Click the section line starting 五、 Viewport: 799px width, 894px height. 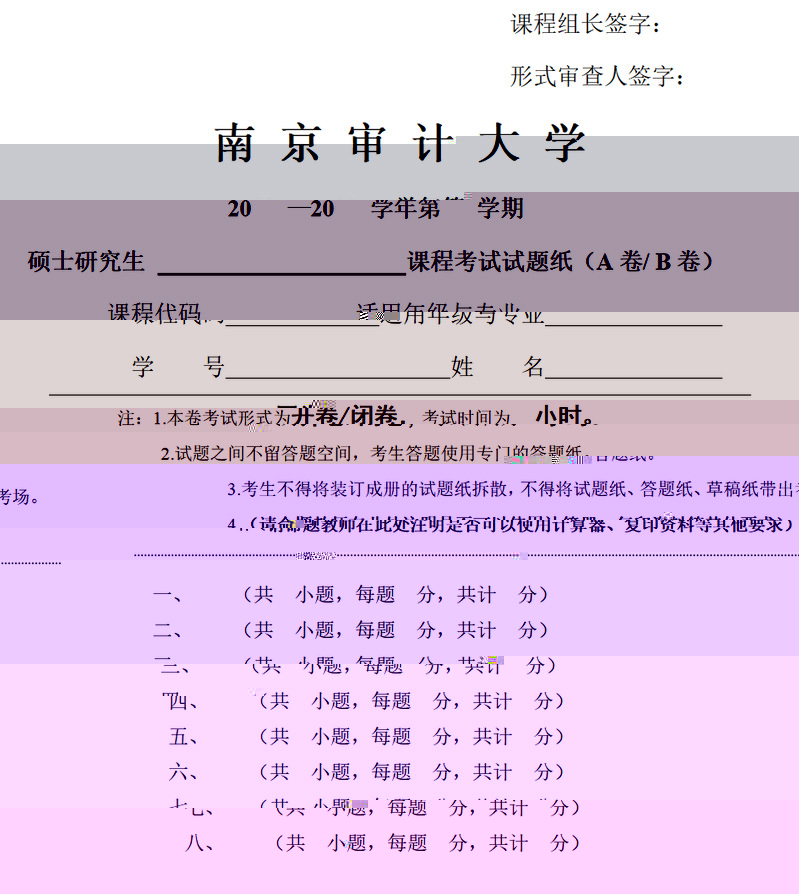[x=367, y=736]
